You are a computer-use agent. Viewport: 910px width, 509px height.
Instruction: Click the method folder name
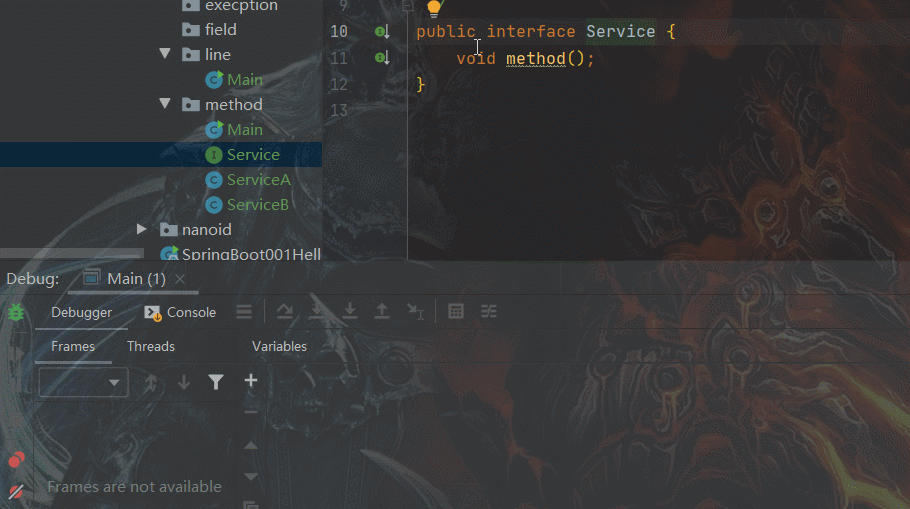pos(233,104)
